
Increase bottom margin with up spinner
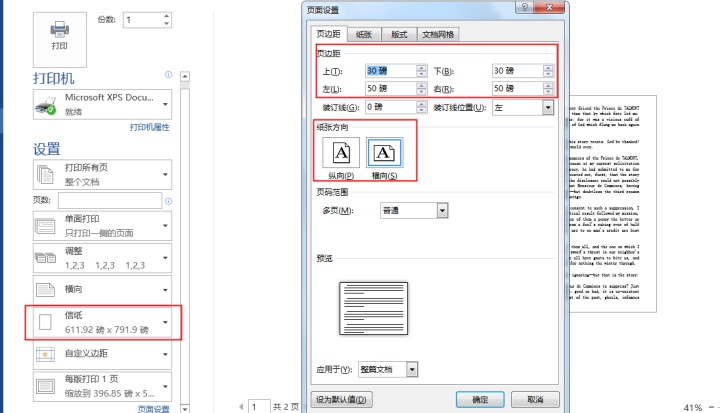pos(548,68)
